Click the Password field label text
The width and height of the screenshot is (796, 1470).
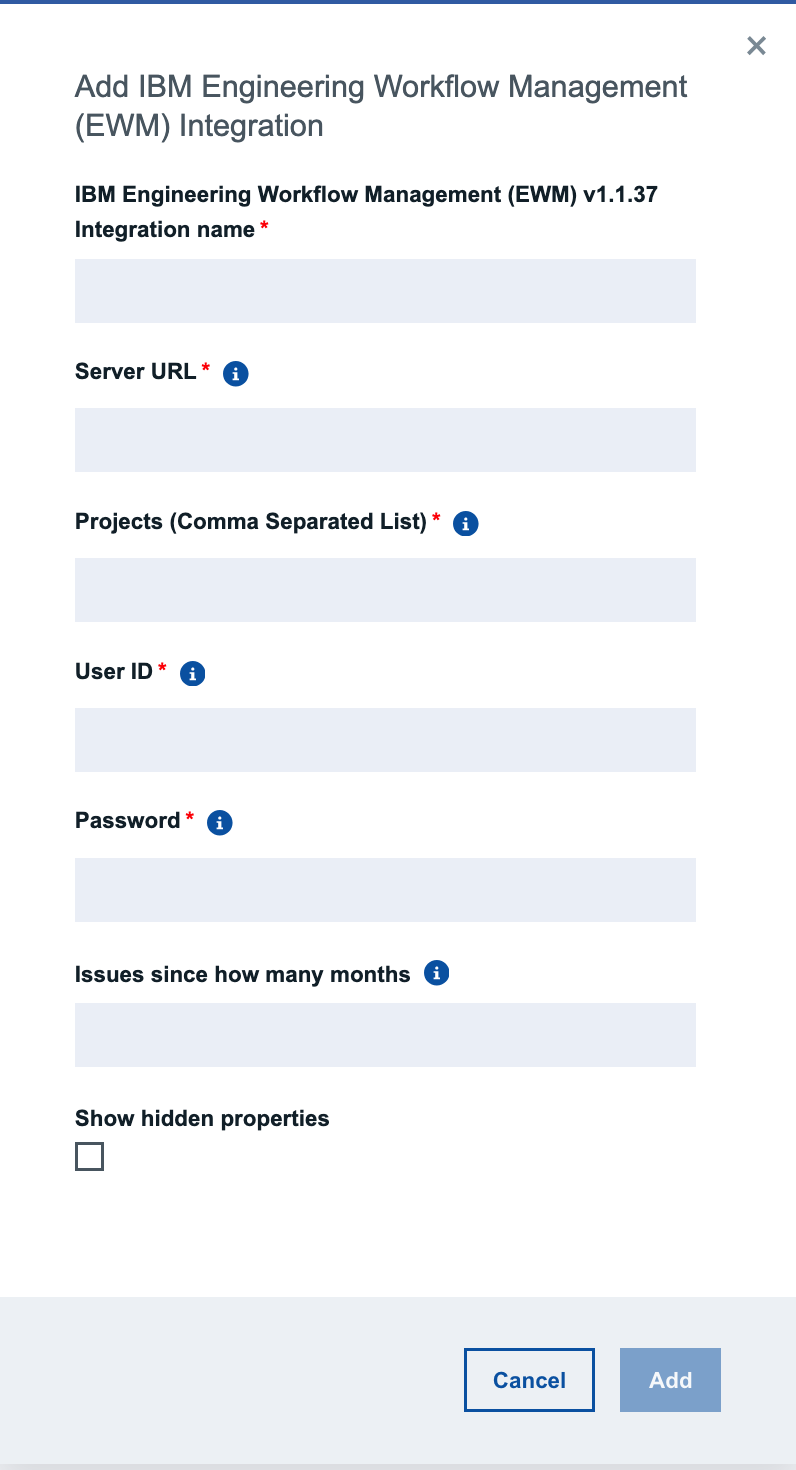coord(127,821)
